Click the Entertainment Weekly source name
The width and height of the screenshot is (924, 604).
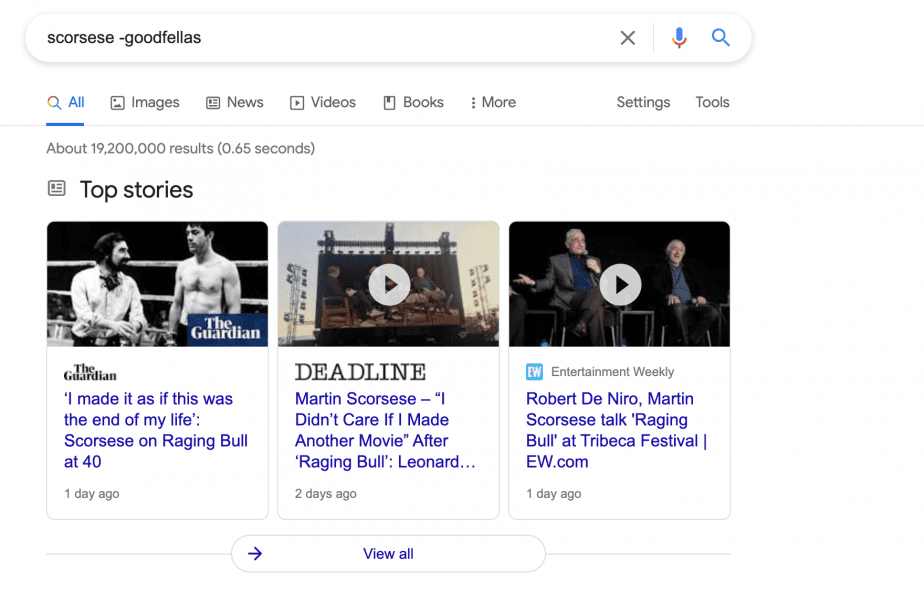pos(612,372)
